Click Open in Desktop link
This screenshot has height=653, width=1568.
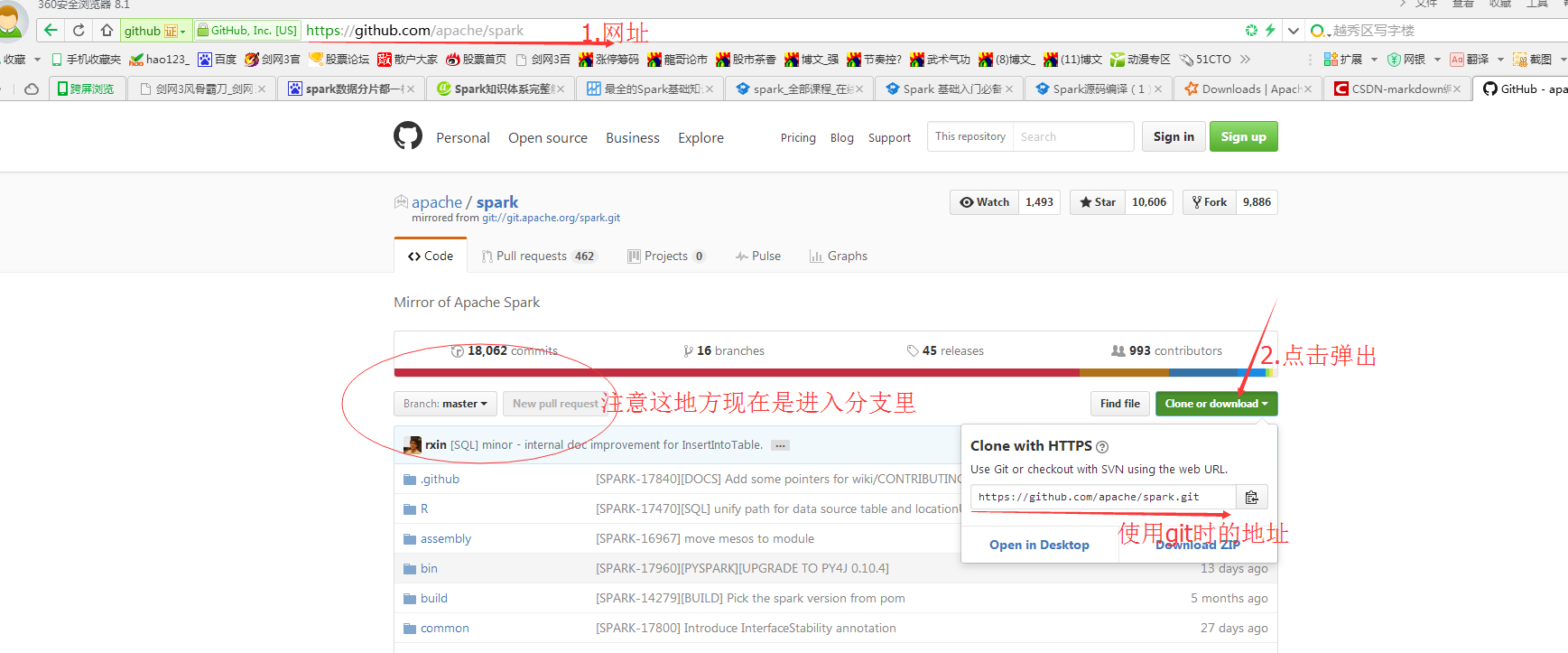[1039, 545]
